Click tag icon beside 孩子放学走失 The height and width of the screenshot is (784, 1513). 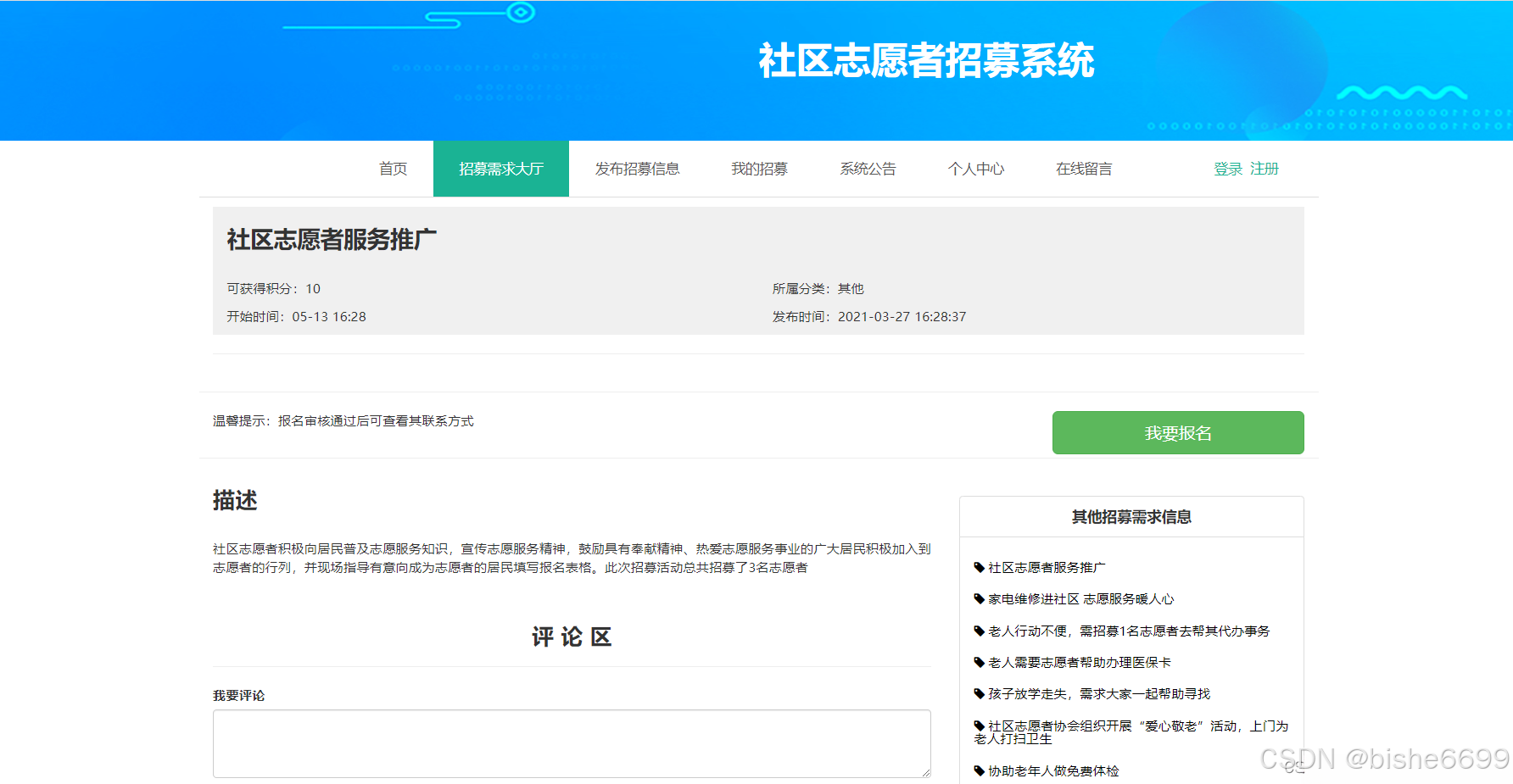coord(980,693)
